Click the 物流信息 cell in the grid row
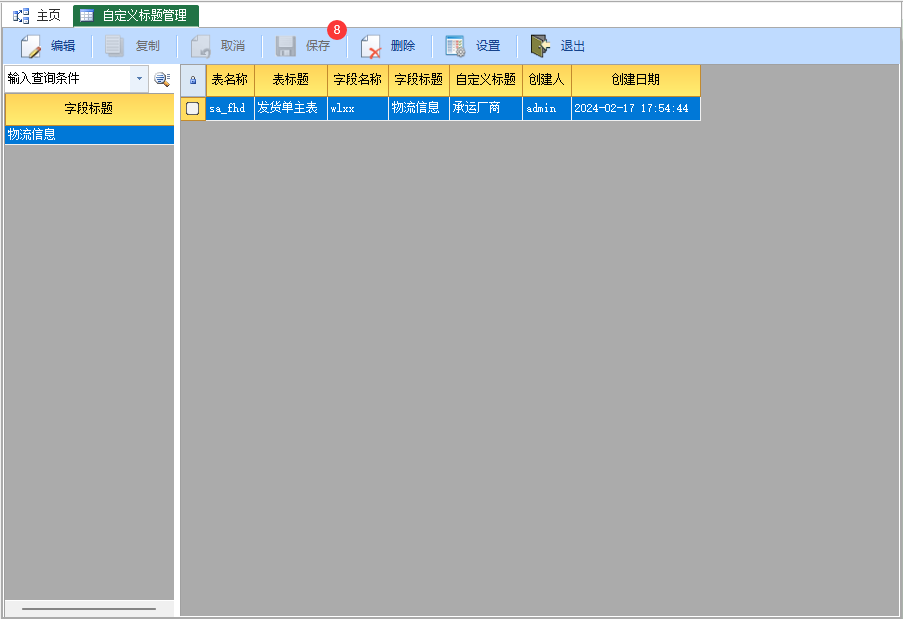 [419, 108]
